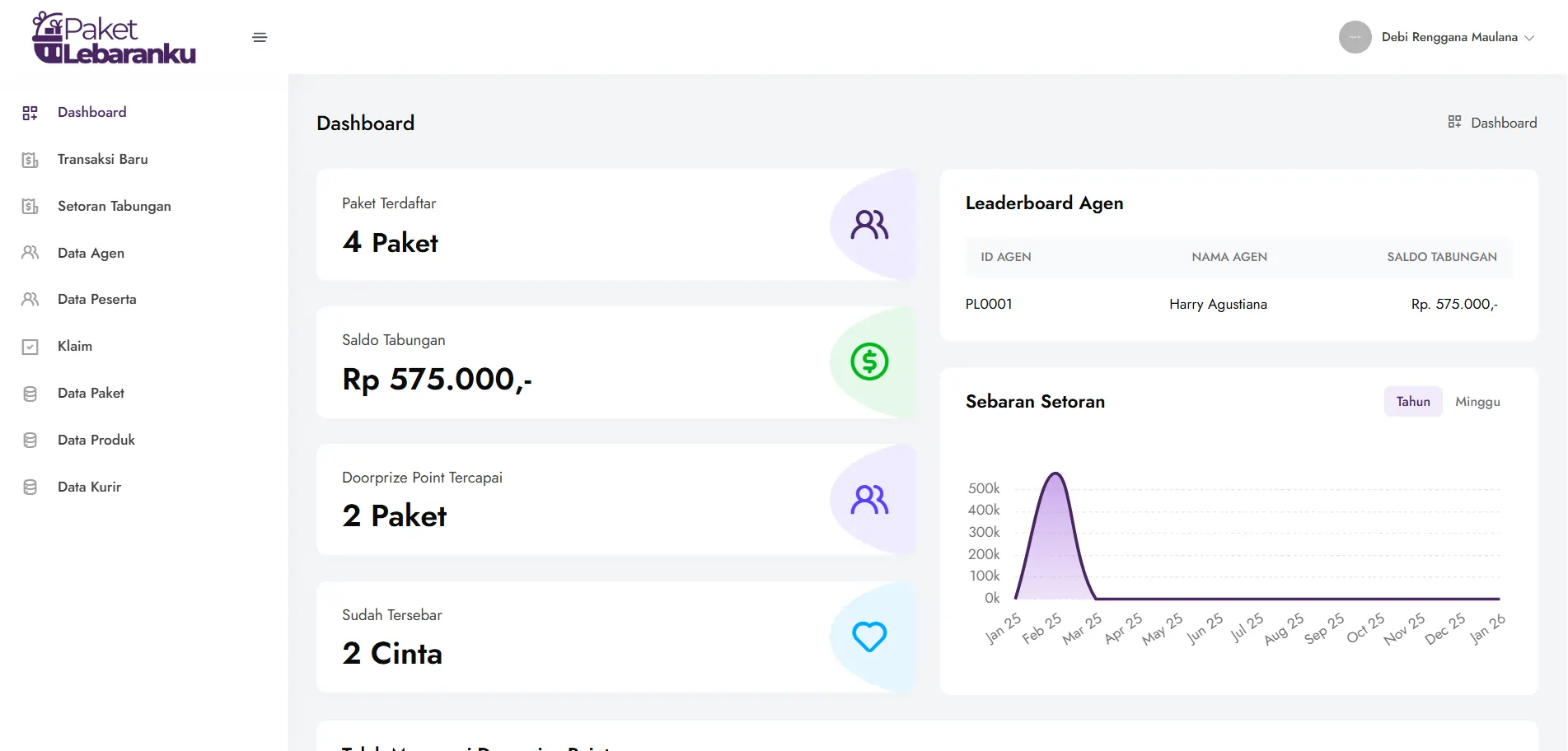Viewport: 1568px width, 751px height.
Task: Click the user avatar in header
Action: [x=1355, y=37]
